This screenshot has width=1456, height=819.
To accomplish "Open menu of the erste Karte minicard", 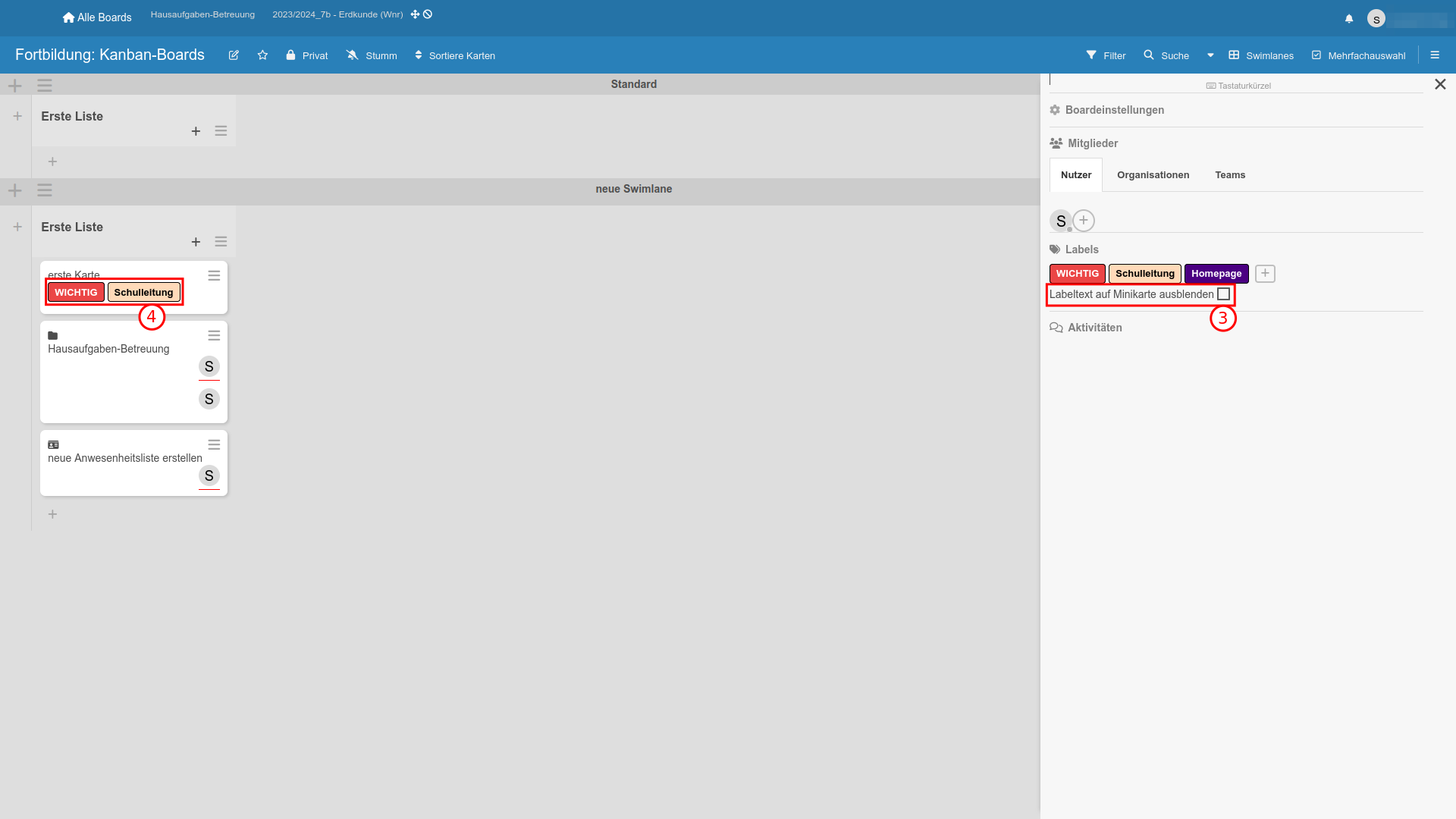I will click(x=214, y=276).
